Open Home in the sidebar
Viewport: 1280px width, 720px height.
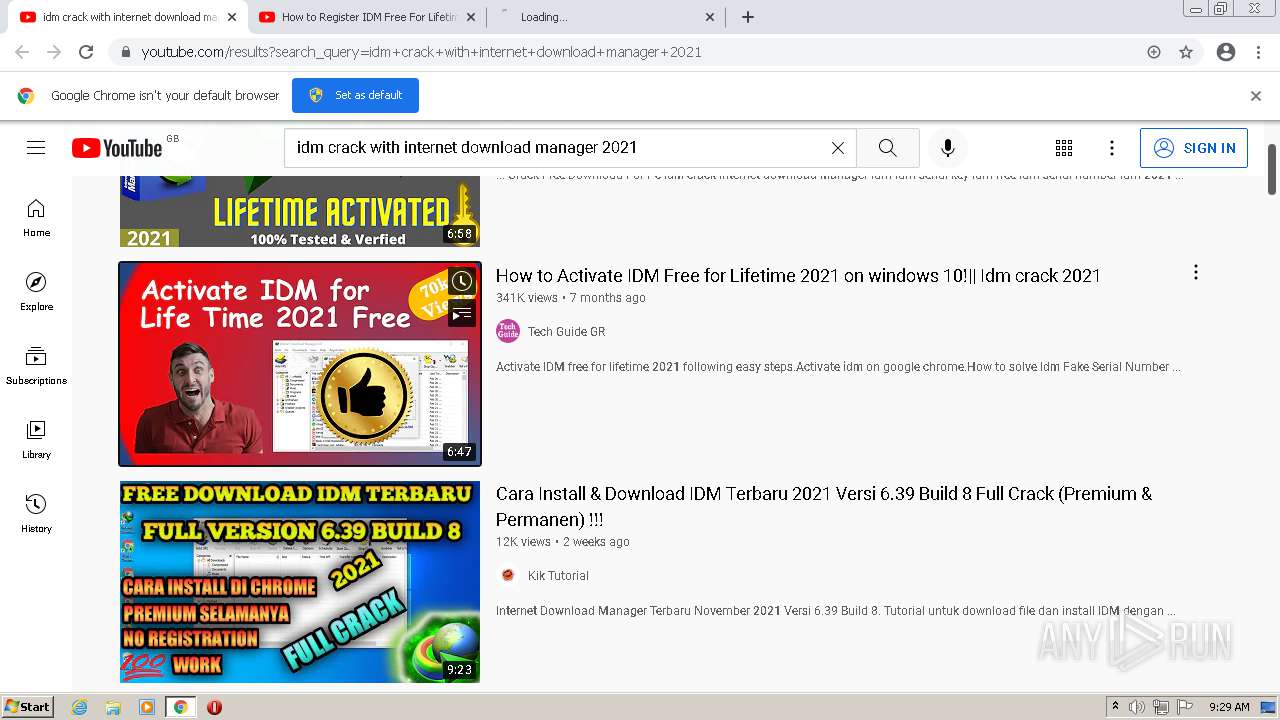click(36, 217)
